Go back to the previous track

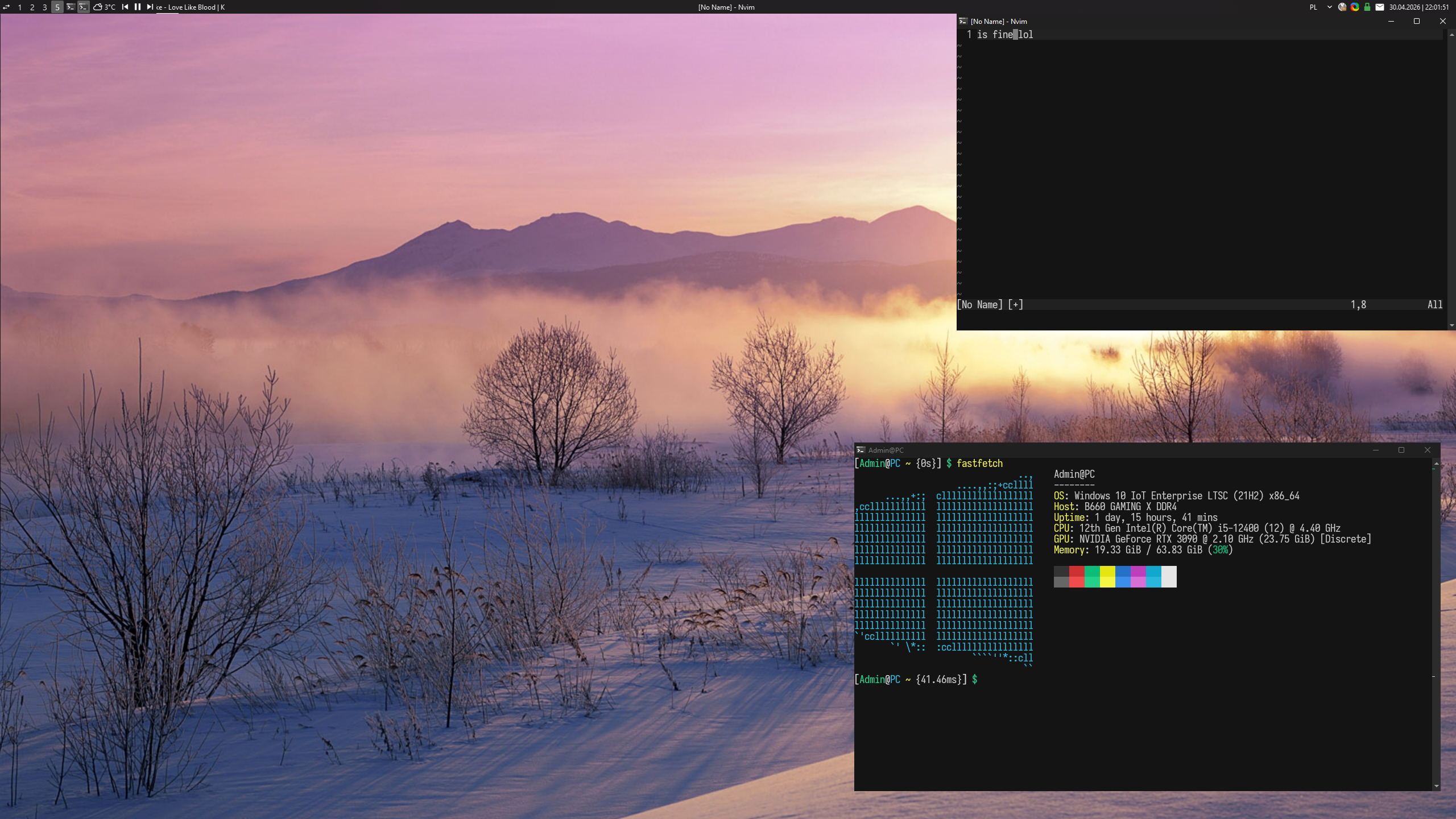click(125, 7)
